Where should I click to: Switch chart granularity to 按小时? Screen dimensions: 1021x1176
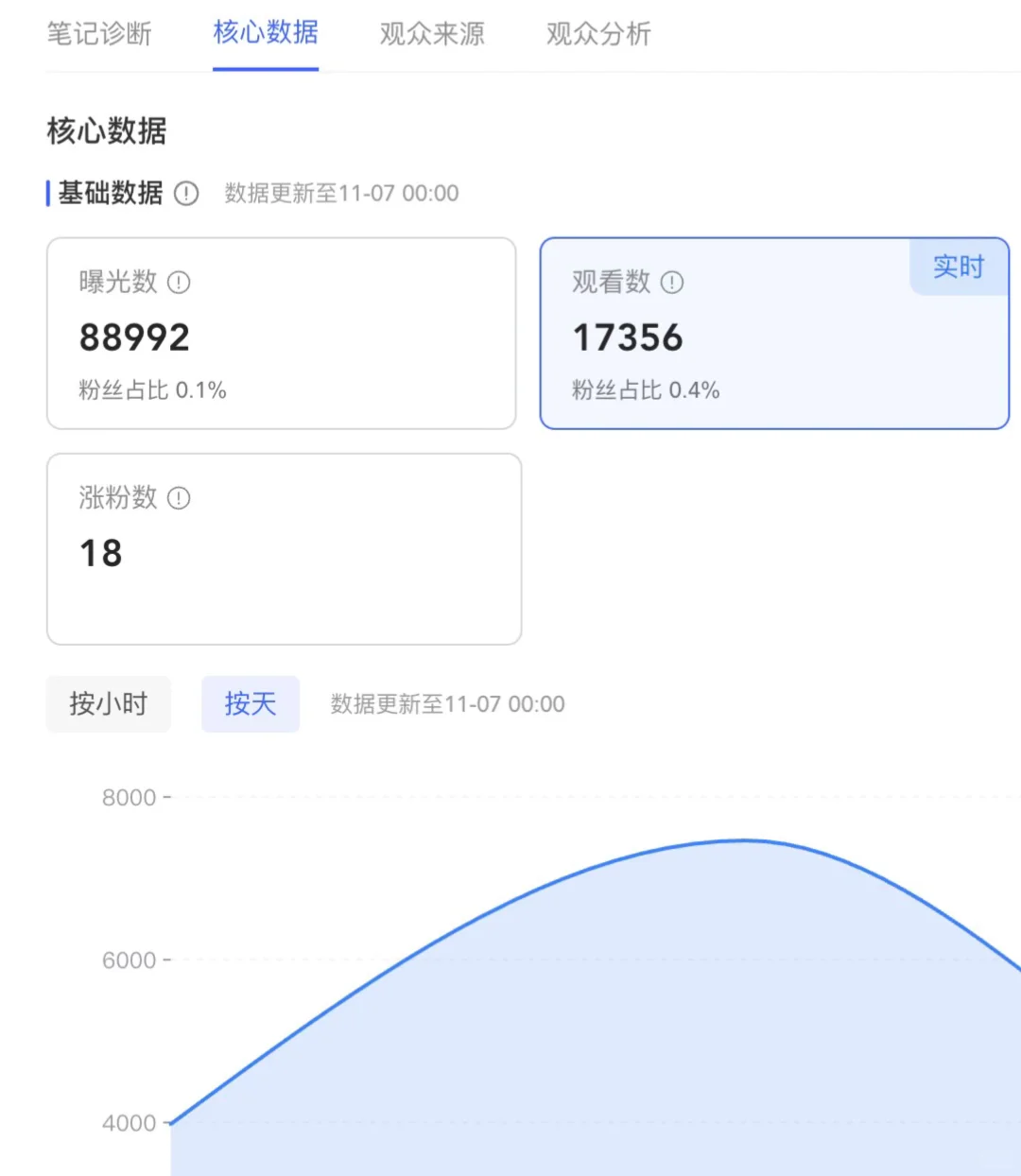[x=108, y=703]
